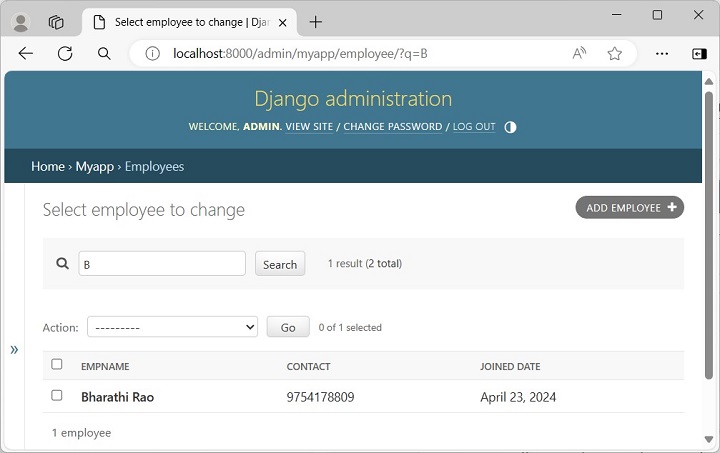Expand the navigation sidebar chevrons

[x=14, y=349]
